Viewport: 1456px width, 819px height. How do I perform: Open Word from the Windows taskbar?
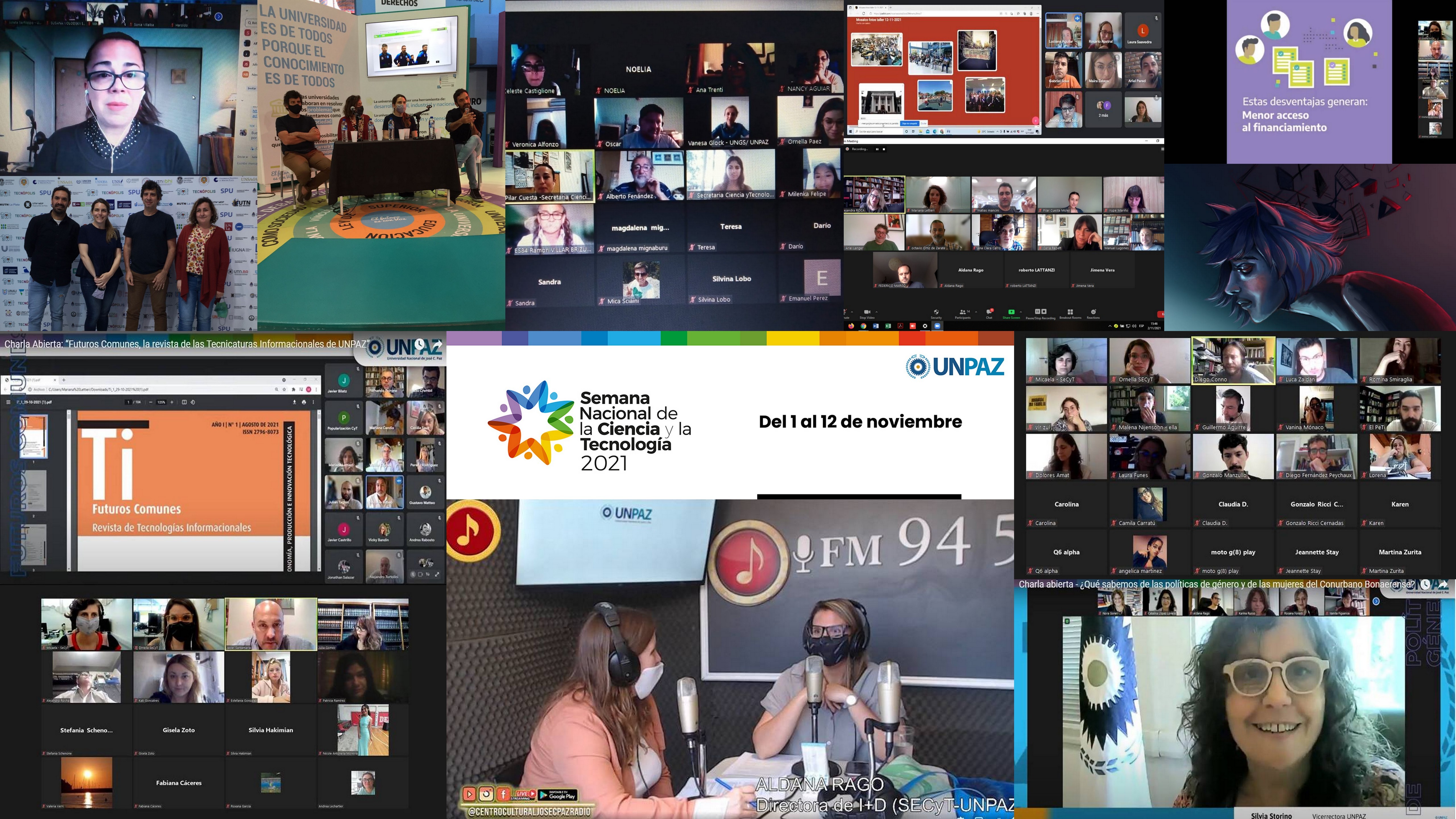pyautogui.click(x=876, y=326)
